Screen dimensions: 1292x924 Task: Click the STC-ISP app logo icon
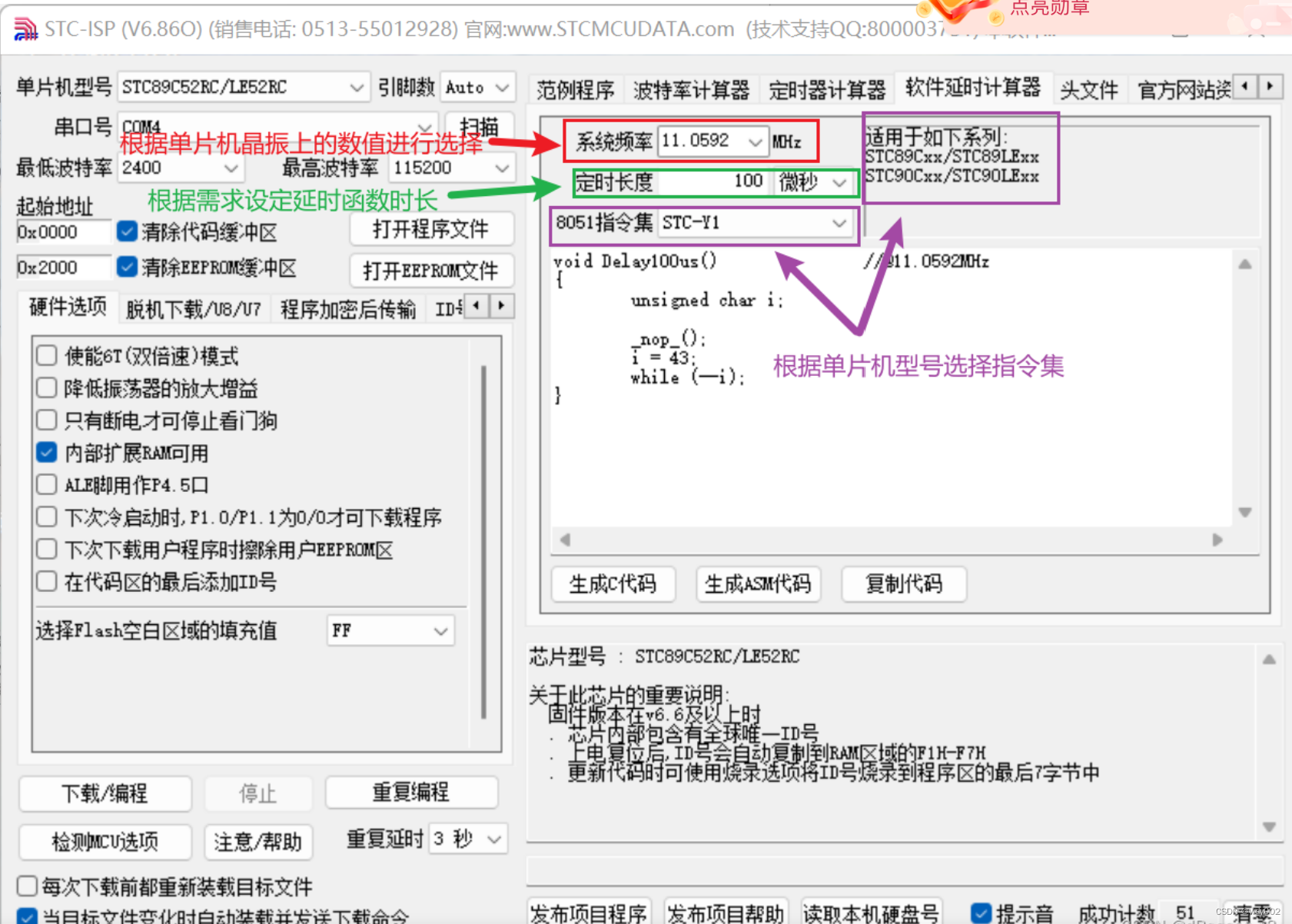coord(25,29)
